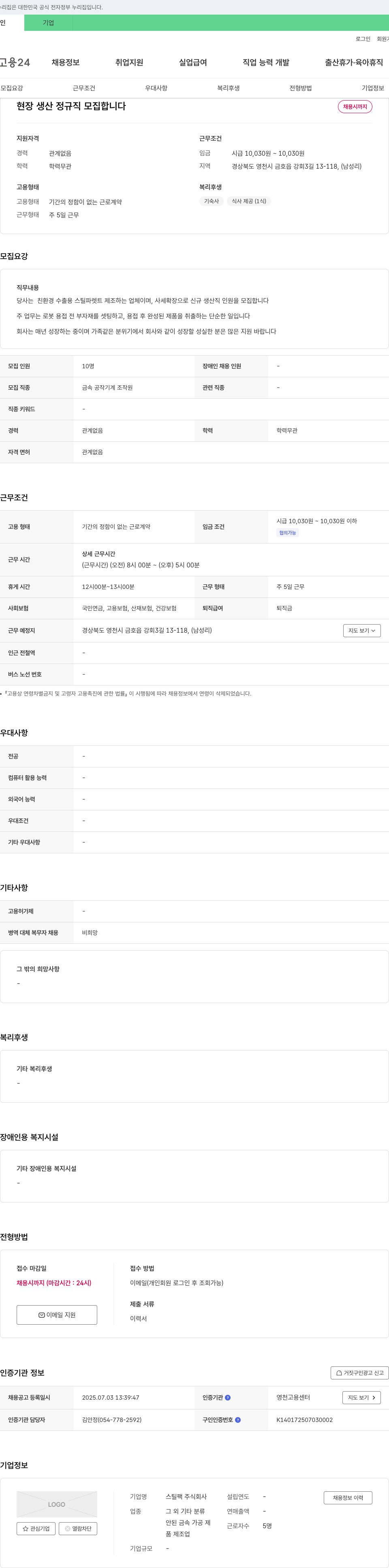The height and width of the screenshot is (1568, 389).
Task: Select company name 스틸팩 주식회사
Action: tap(186, 1497)
